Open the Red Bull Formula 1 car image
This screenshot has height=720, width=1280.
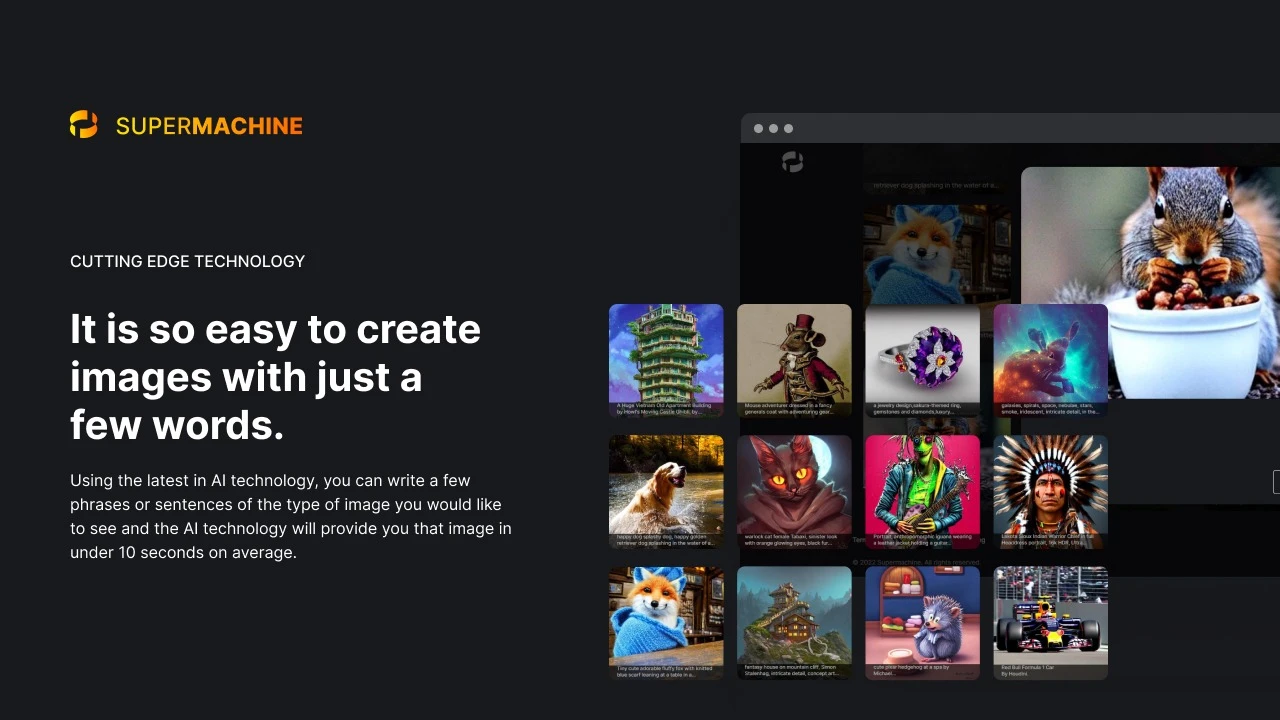(1050, 623)
